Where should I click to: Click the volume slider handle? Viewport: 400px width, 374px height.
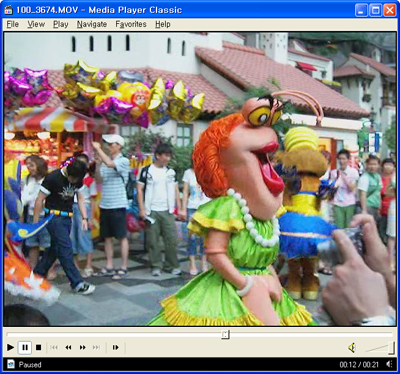pyautogui.click(x=391, y=348)
